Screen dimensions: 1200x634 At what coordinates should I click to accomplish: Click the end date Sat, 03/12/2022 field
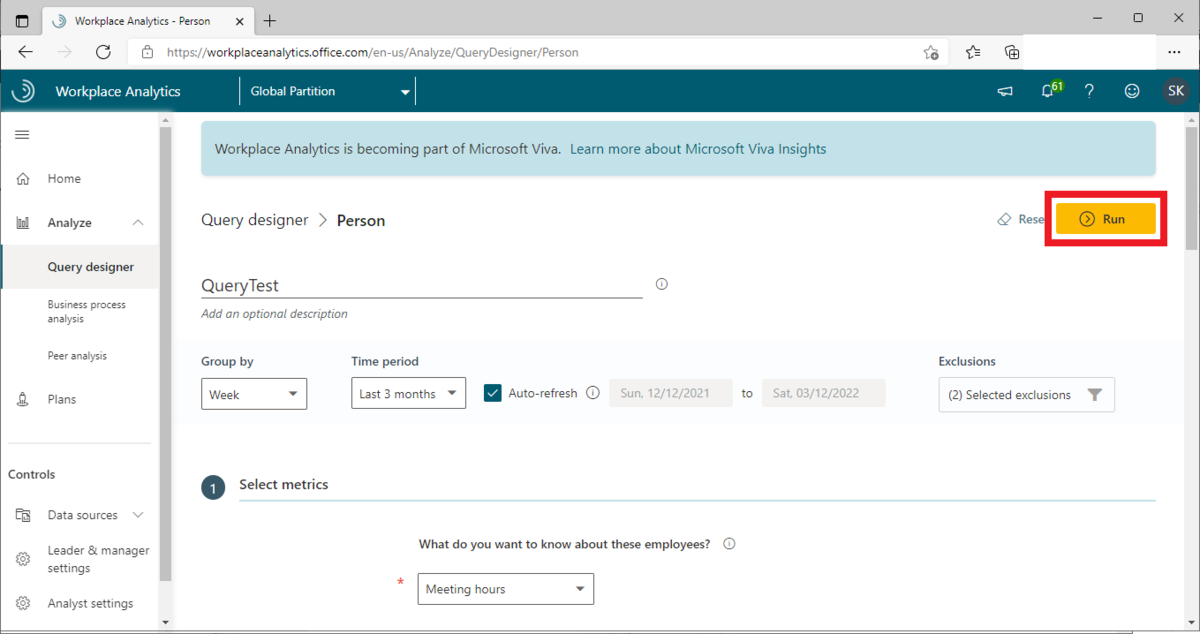823,393
